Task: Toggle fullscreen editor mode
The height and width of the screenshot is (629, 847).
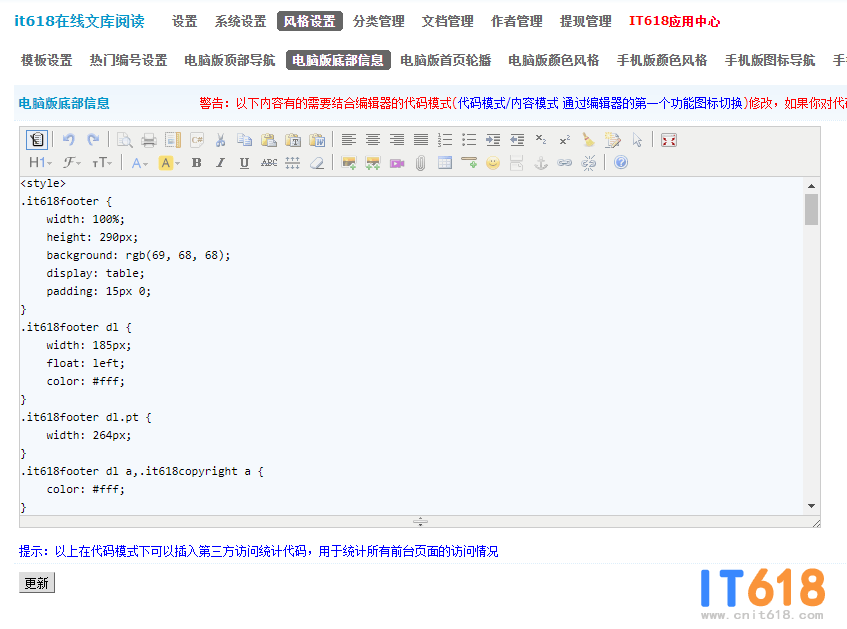Action: coord(669,140)
